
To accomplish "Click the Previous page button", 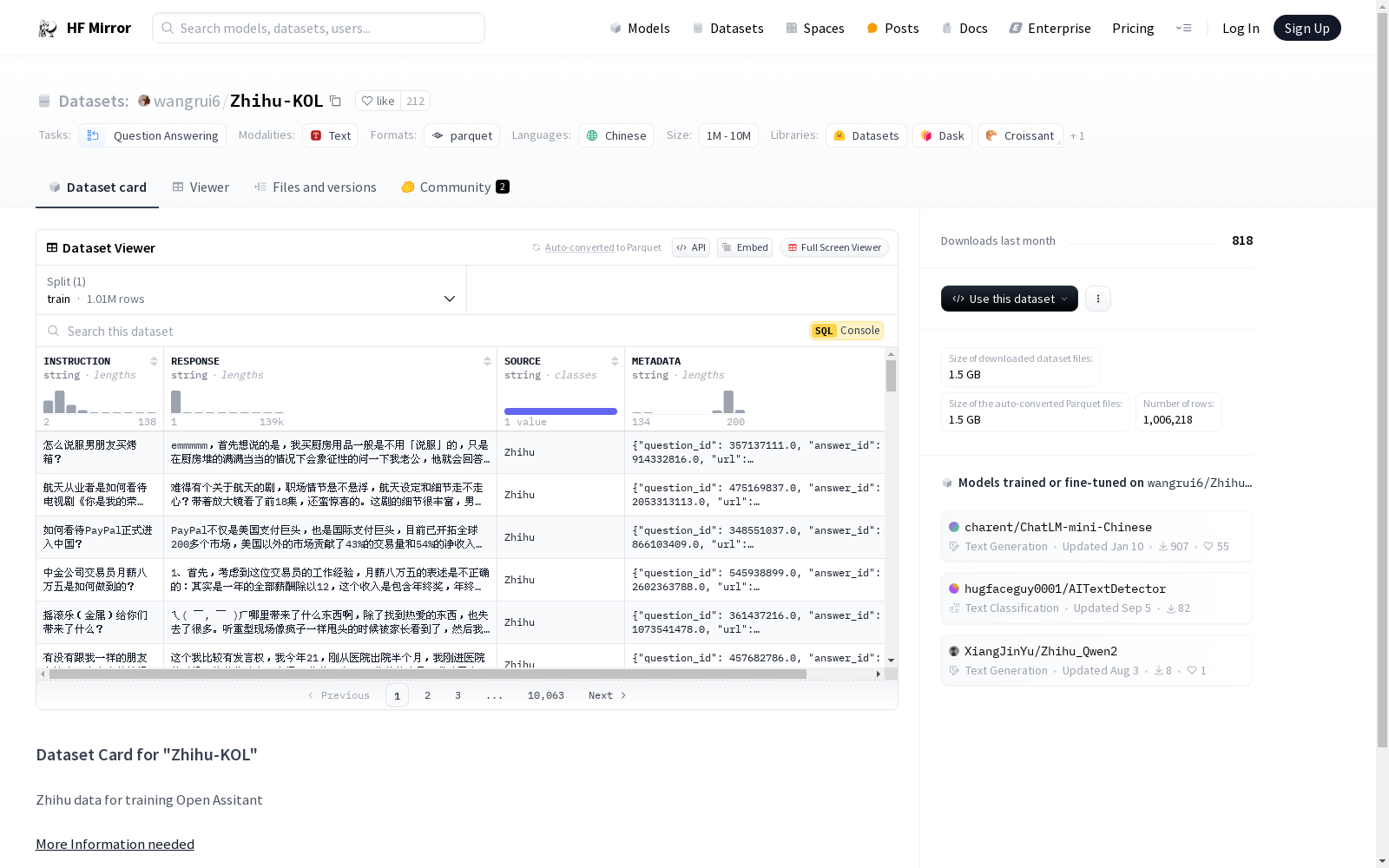I will [339, 695].
